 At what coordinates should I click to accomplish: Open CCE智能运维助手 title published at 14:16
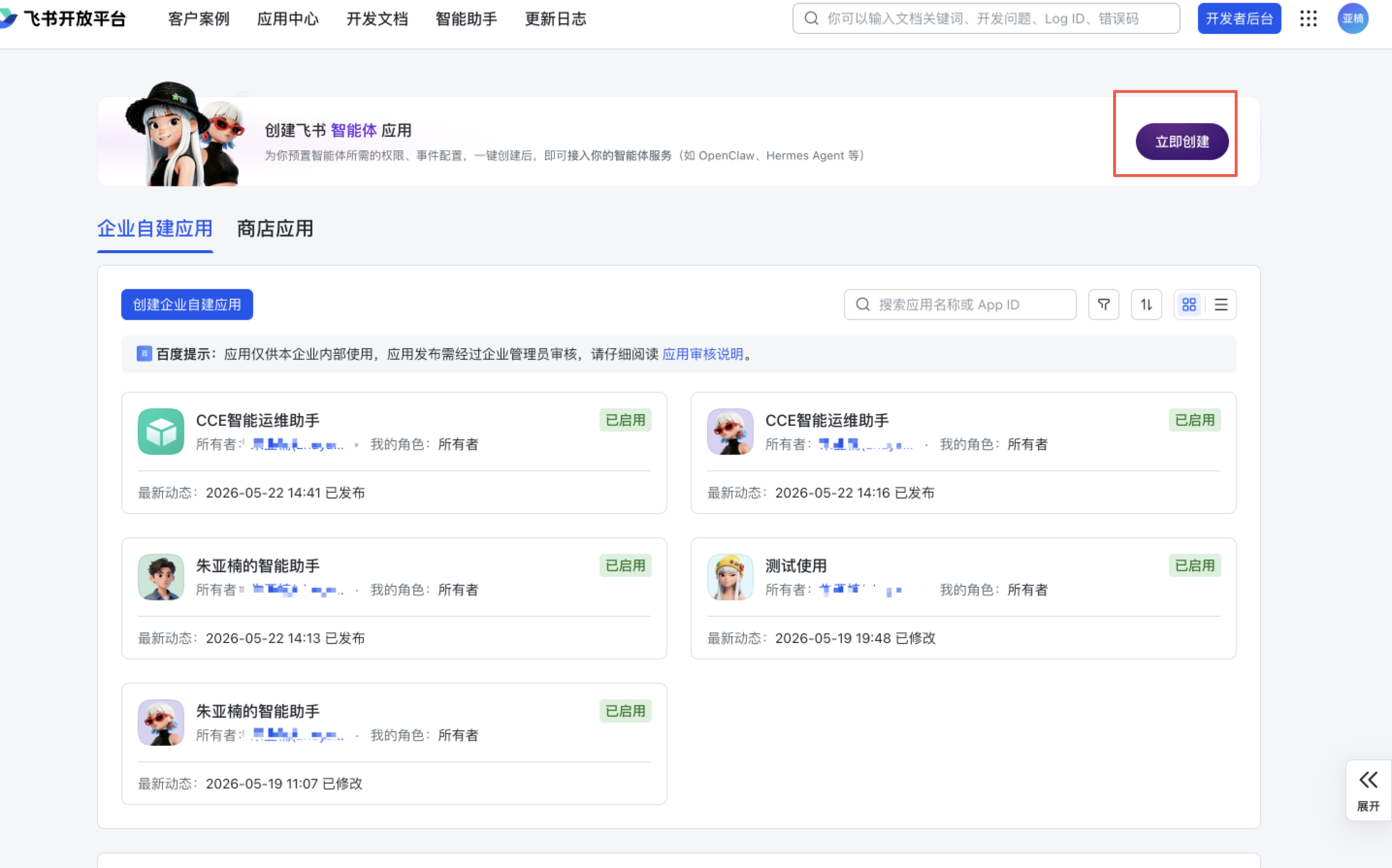tap(827, 420)
